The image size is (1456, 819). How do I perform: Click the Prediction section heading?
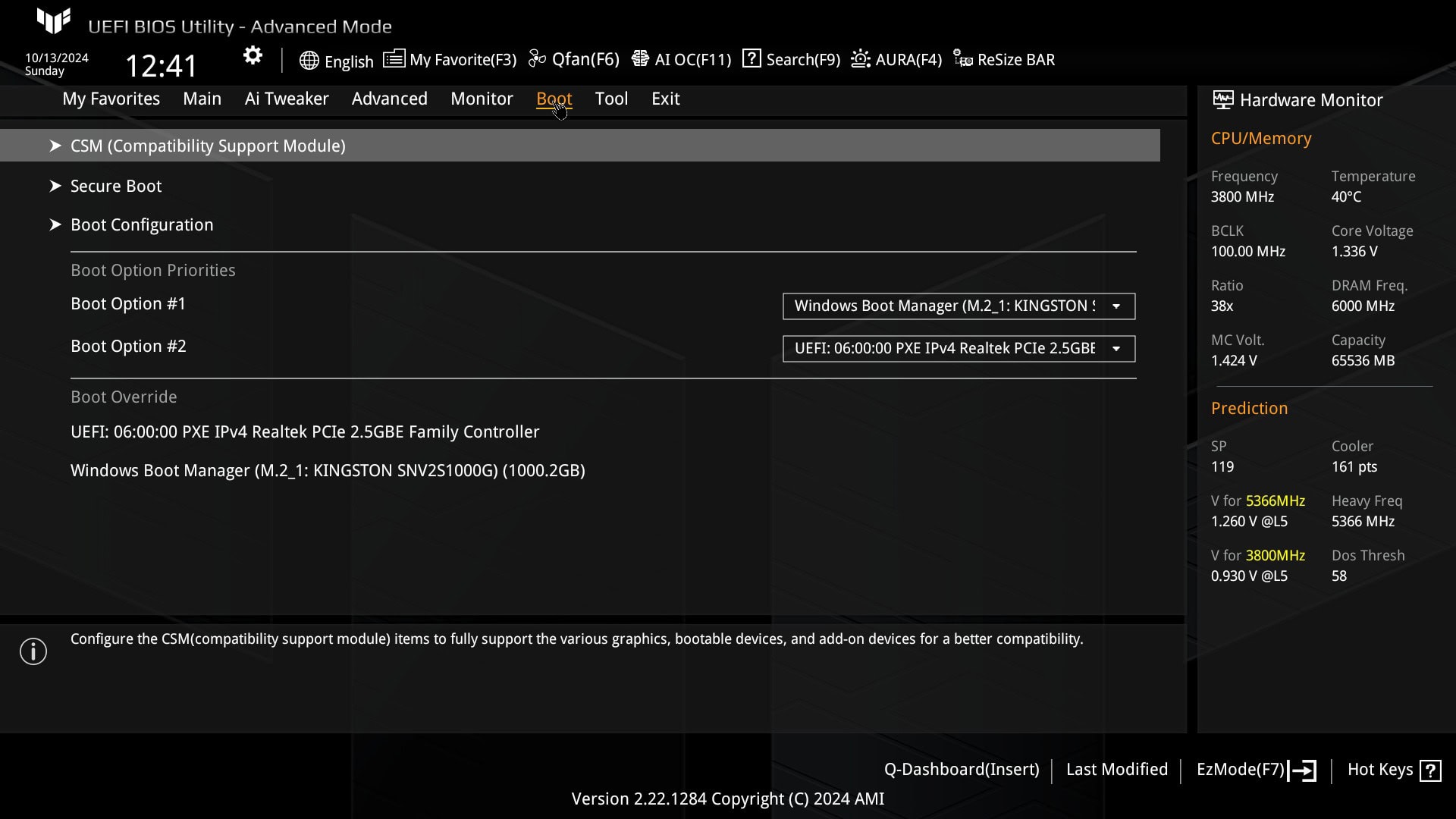[x=1249, y=408]
